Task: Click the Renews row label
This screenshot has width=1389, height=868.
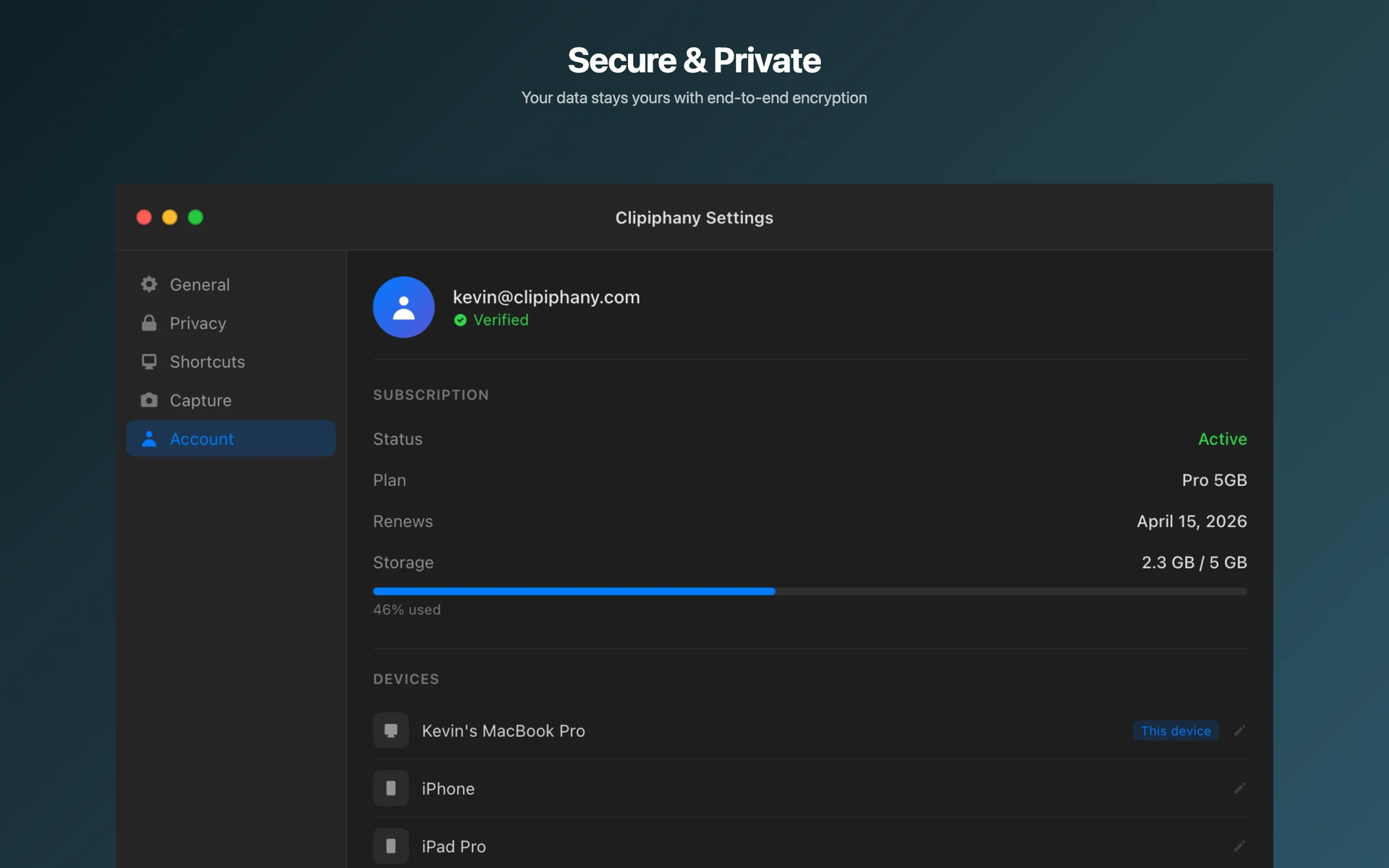Action: coord(403,522)
